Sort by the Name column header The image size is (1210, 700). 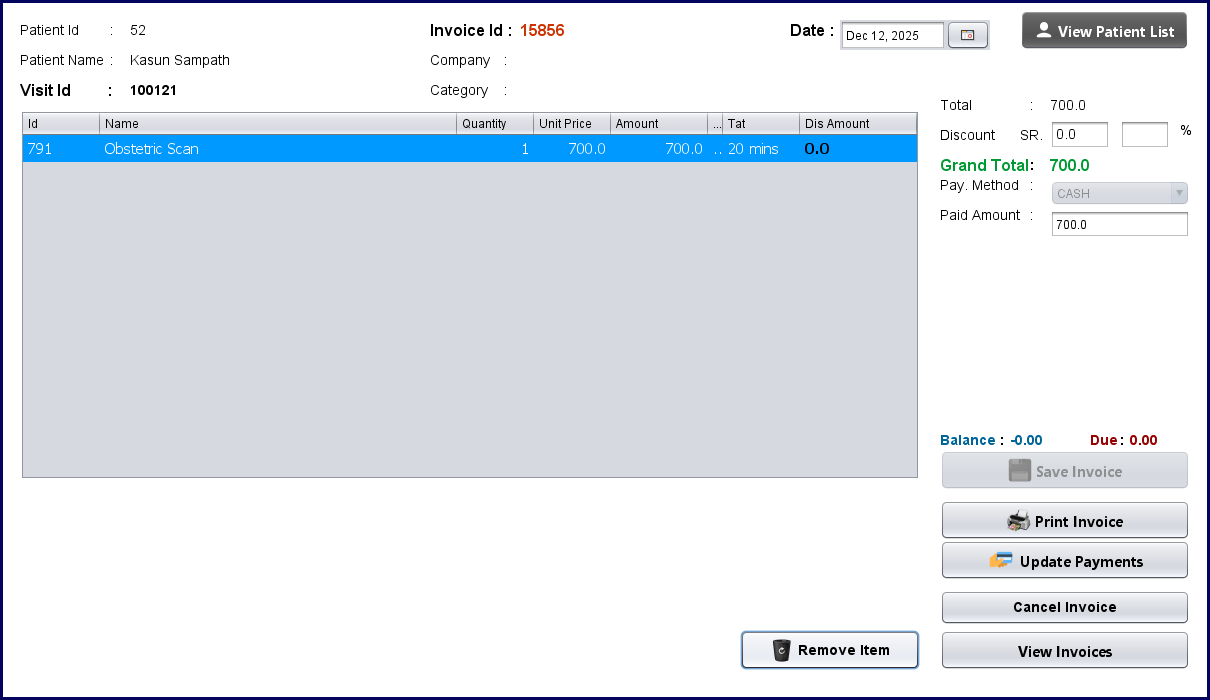(278, 124)
